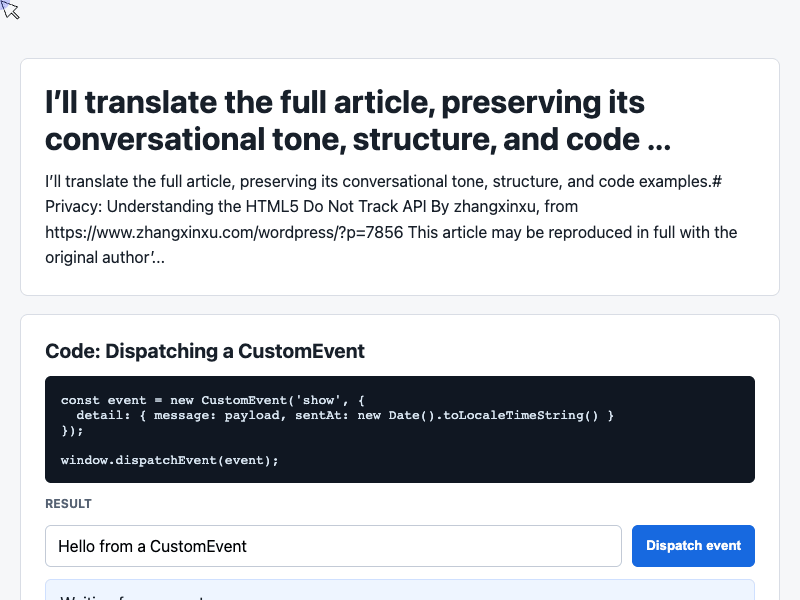
Task: Click the author name zhangxinxu in summary
Action: pyautogui.click(x=495, y=207)
